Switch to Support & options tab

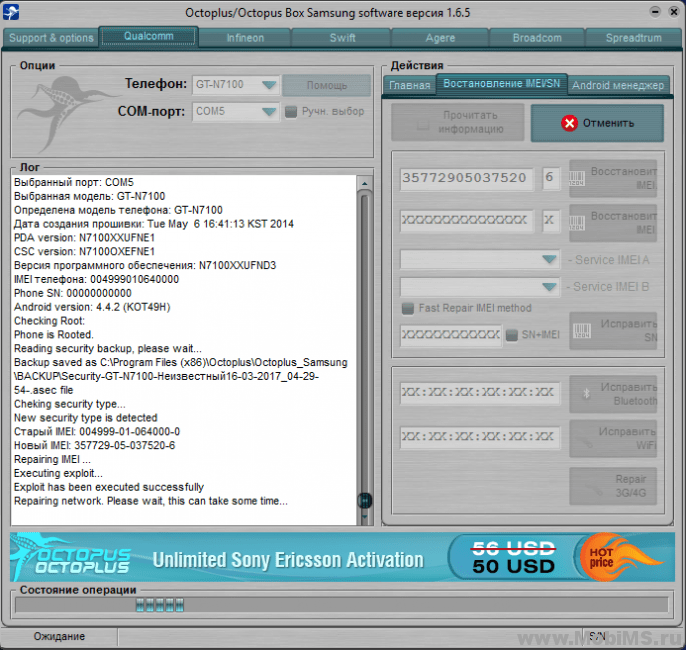[x=51, y=38]
